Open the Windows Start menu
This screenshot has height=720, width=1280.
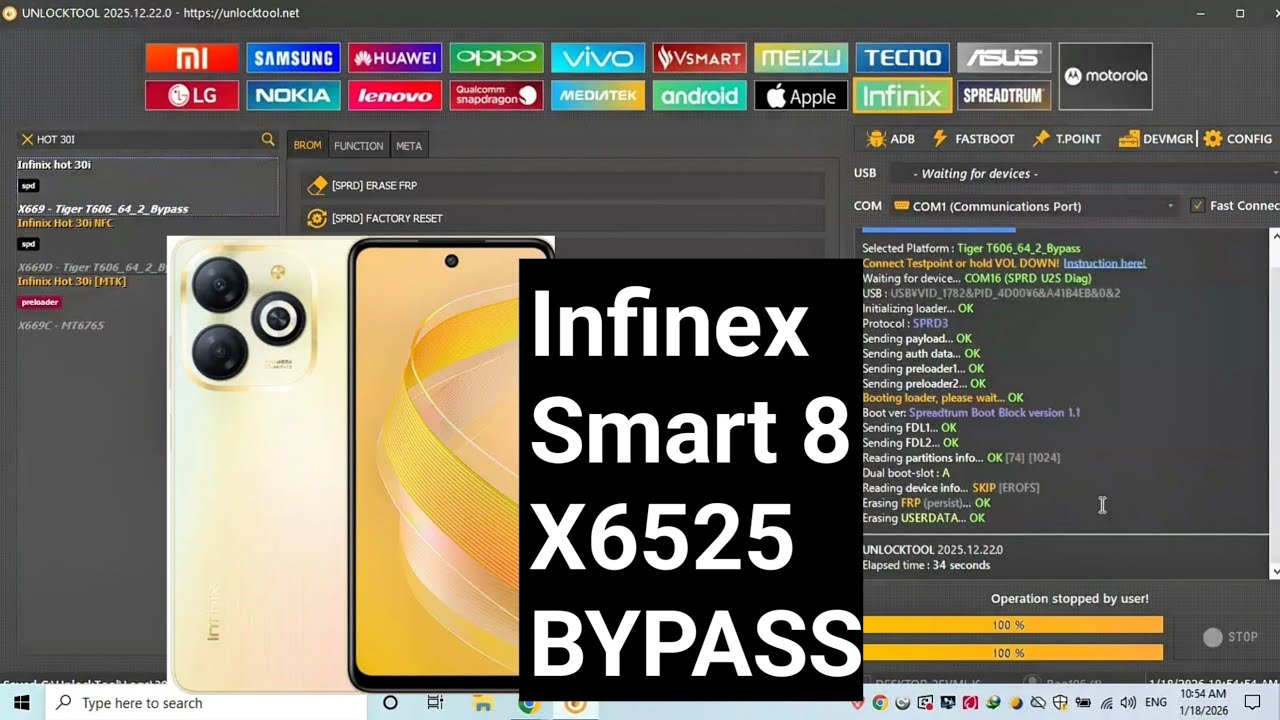22,703
